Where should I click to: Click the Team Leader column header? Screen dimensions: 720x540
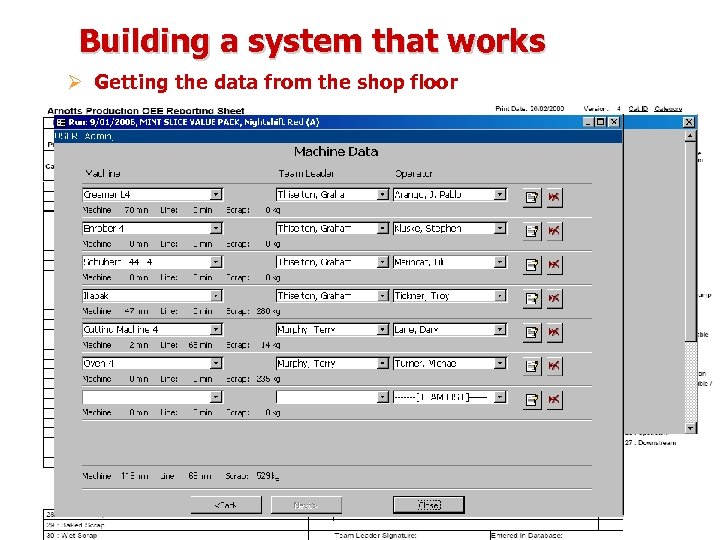click(306, 174)
